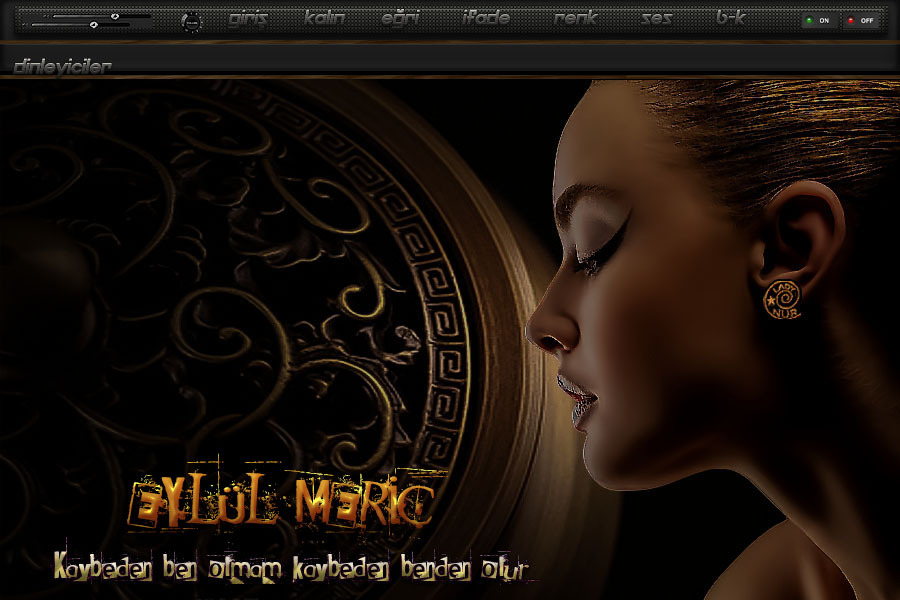900x600 pixels.
Task: Click the 'Kaybeden ben olmam' slogan text
Action: [290, 568]
